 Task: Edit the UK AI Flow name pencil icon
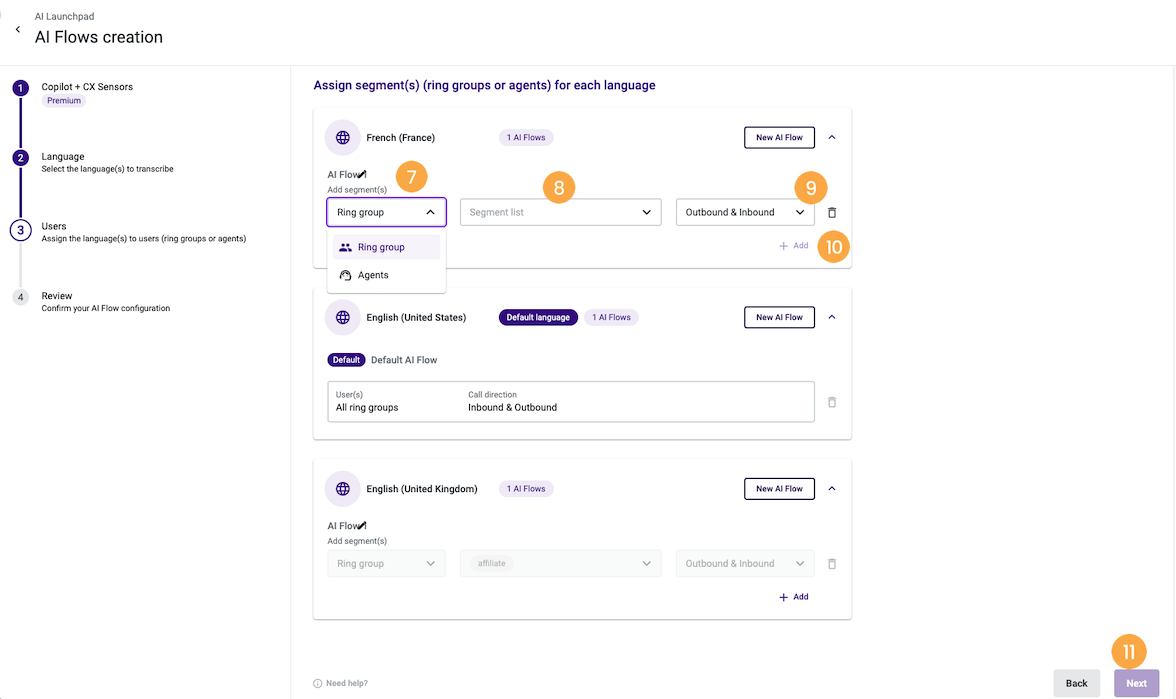click(x=363, y=524)
